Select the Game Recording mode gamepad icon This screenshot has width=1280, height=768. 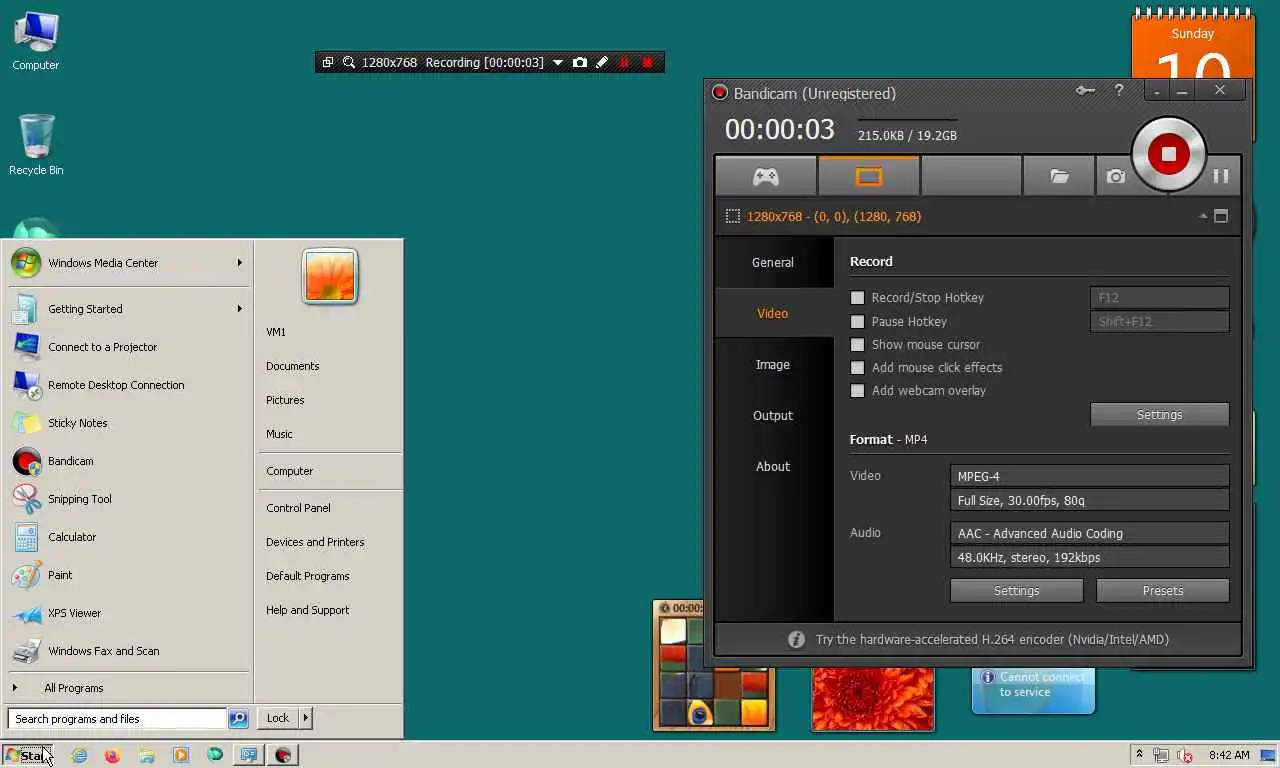coord(766,176)
